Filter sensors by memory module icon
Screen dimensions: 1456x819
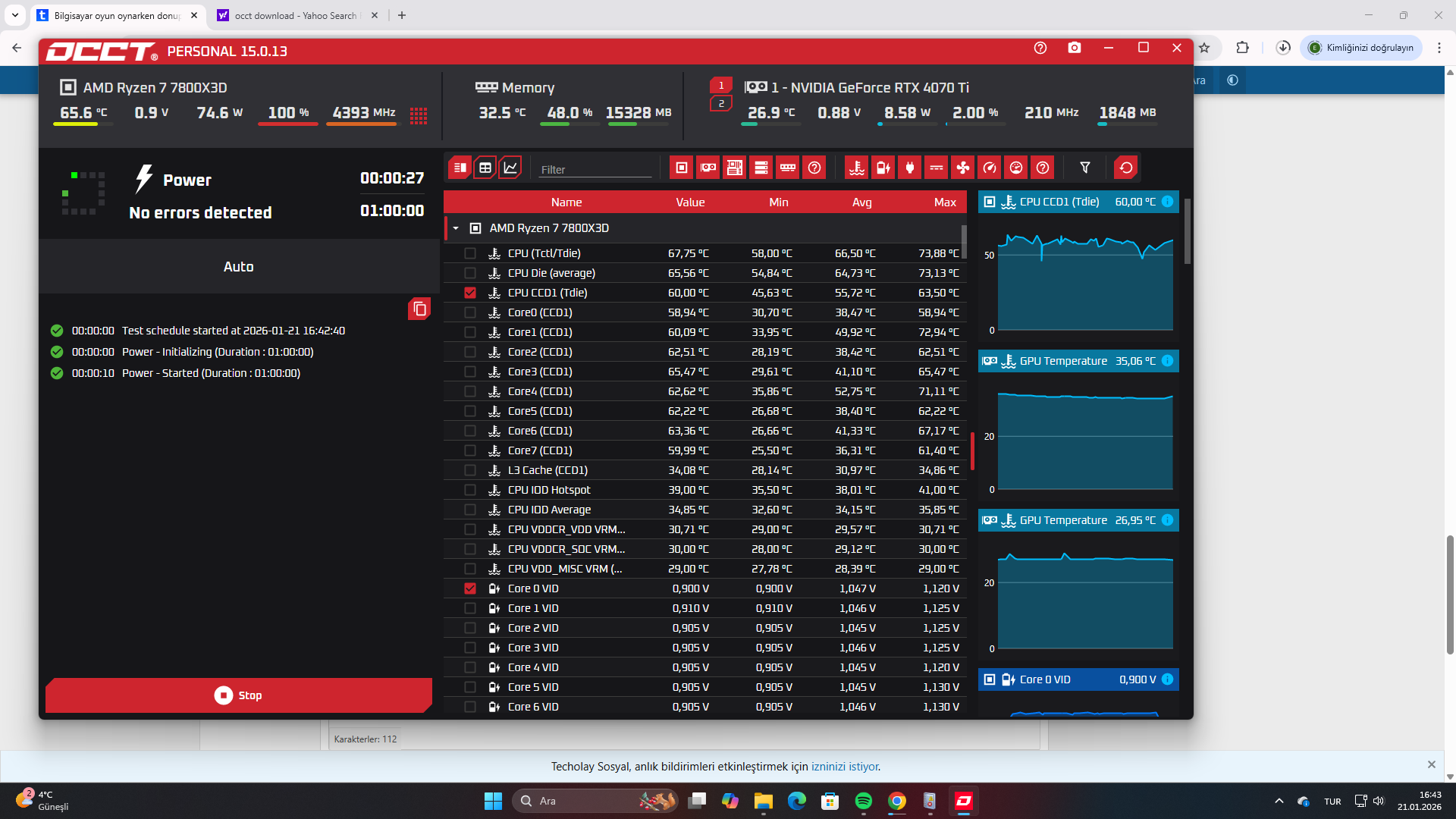pyautogui.click(x=788, y=168)
